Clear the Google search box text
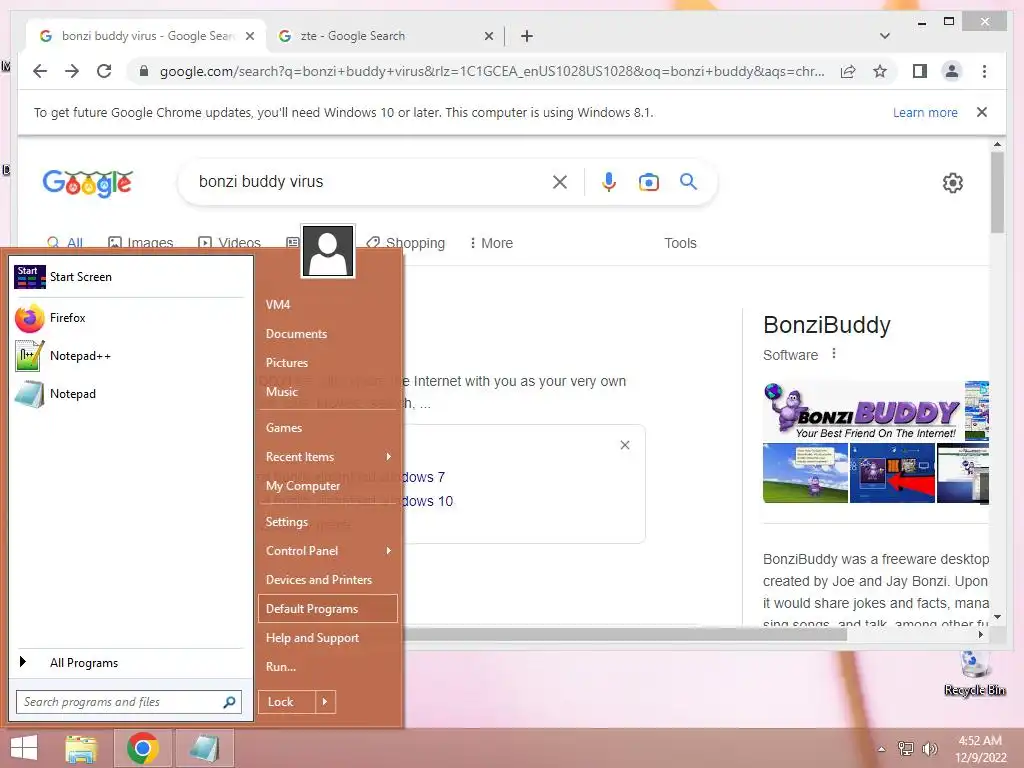The width and height of the screenshot is (1024, 768). pos(560,182)
